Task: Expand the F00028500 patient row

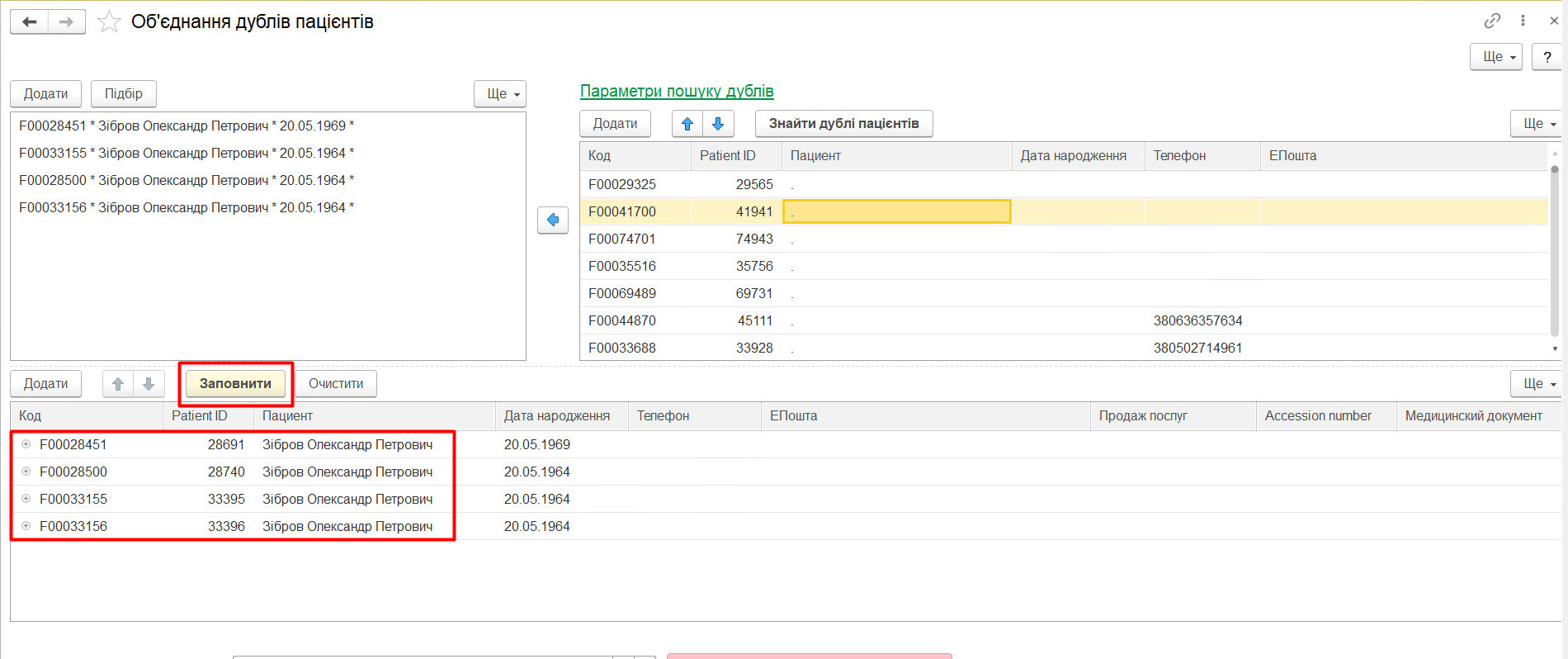Action: click(x=26, y=472)
